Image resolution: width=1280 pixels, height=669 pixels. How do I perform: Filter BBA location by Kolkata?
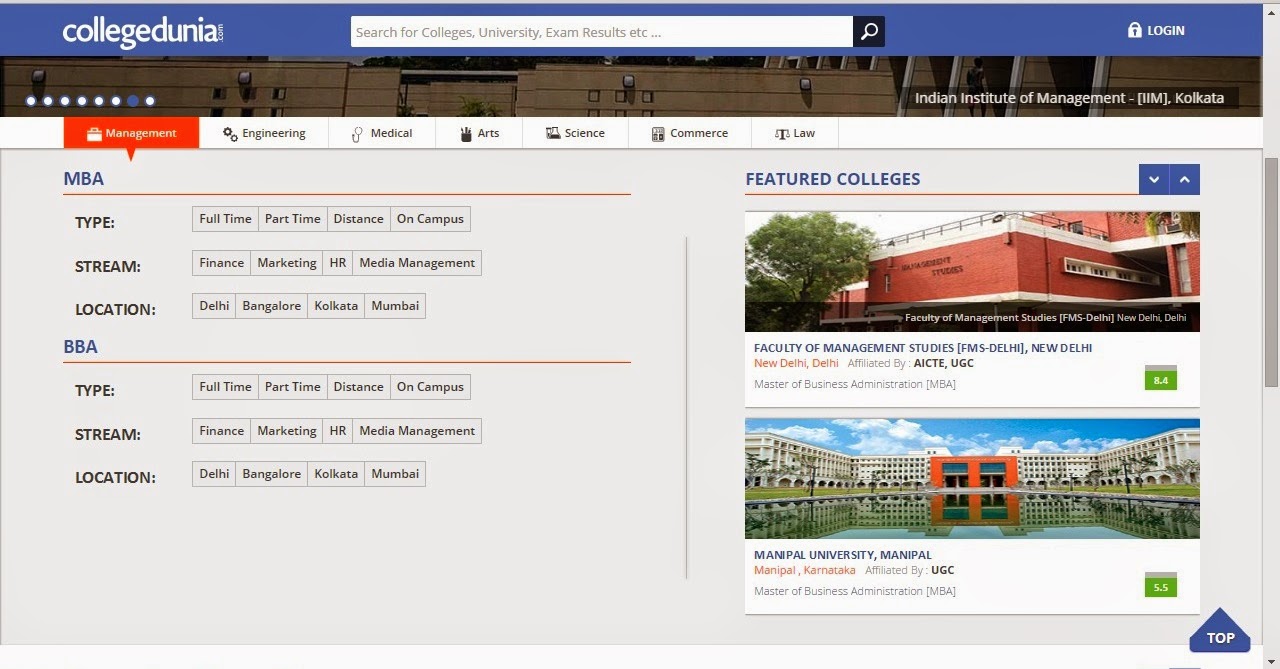pyautogui.click(x=336, y=474)
